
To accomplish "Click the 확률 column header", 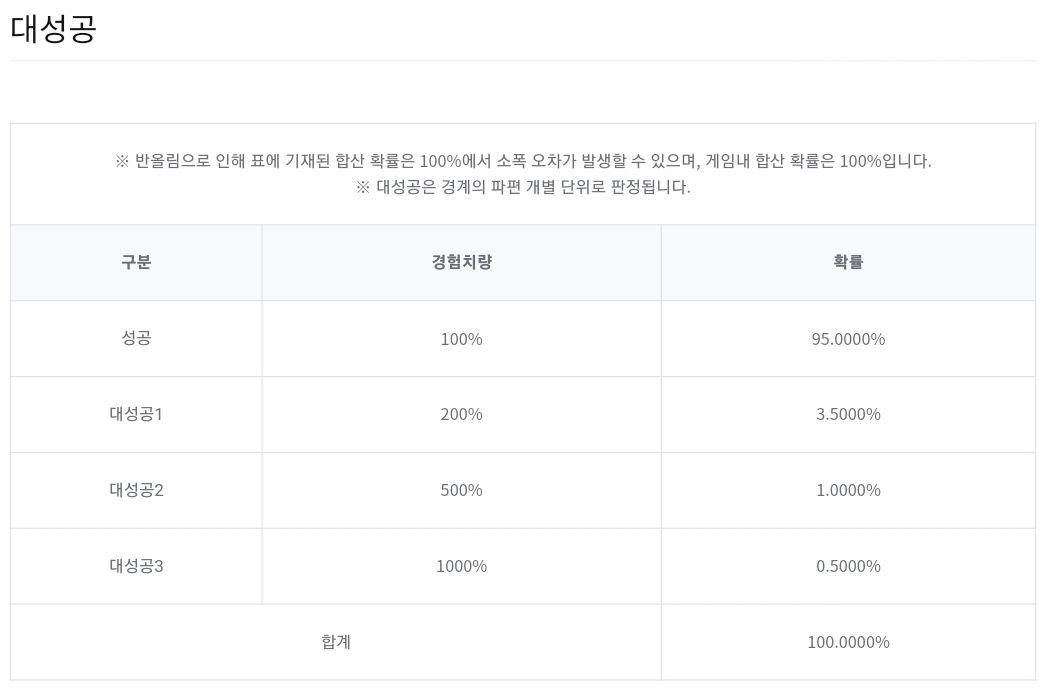I will pyautogui.click(x=848, y=262).
